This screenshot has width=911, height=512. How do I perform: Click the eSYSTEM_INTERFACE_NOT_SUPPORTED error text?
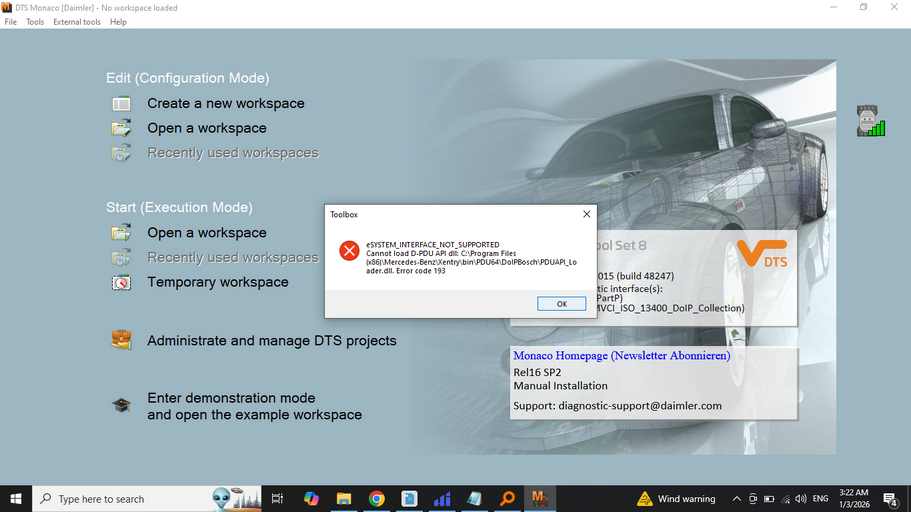pyautogui.click(x=432, y=245)
